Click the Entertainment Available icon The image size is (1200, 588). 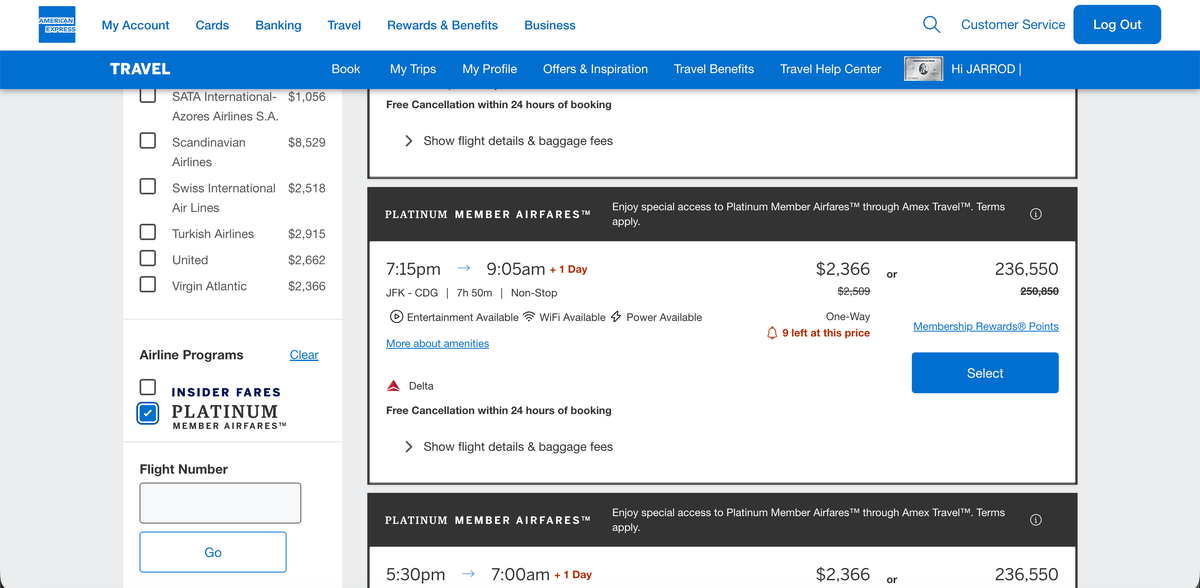click(x=396, y=316)
